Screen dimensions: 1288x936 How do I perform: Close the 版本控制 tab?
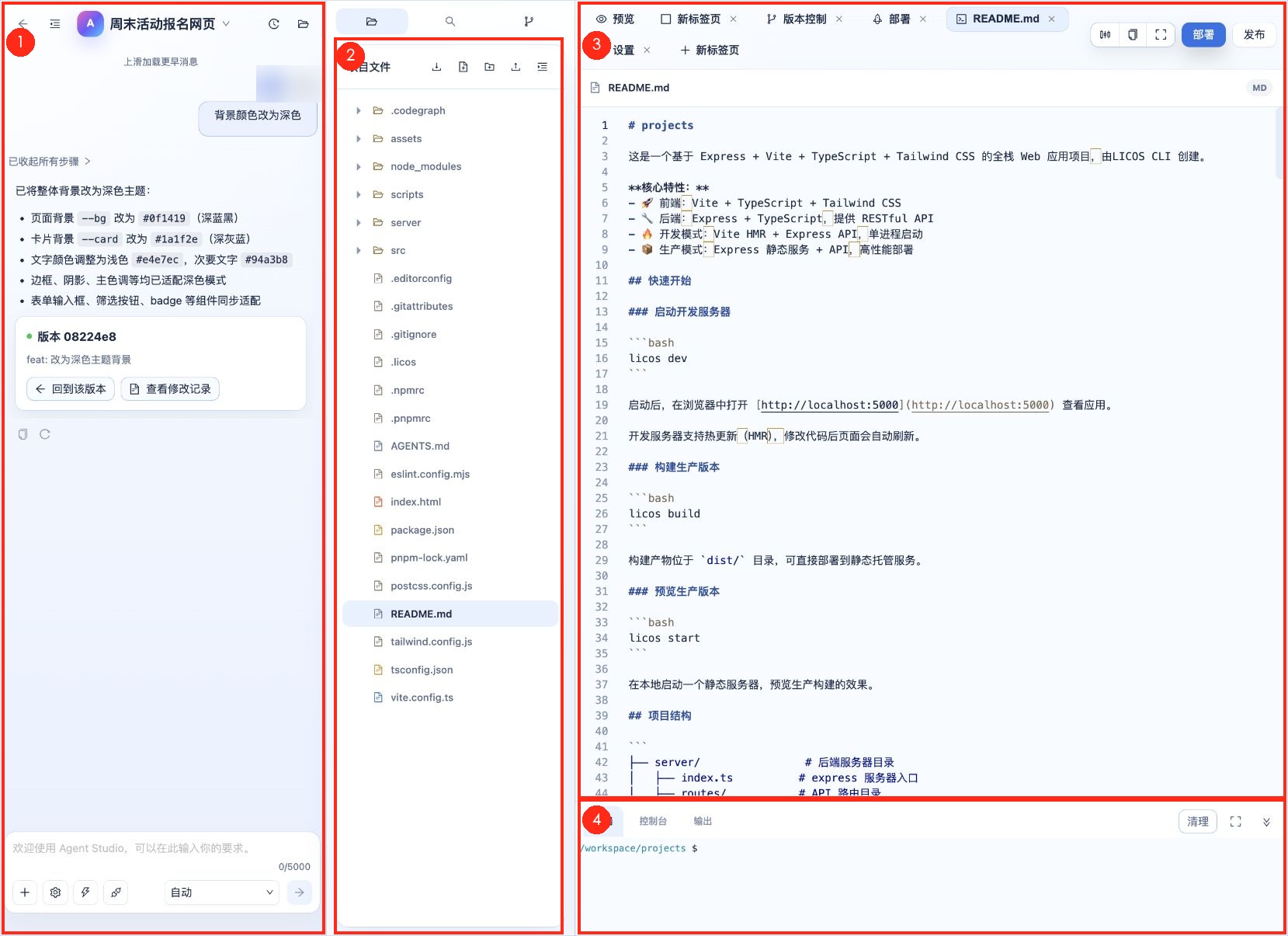tap(839, 19)
